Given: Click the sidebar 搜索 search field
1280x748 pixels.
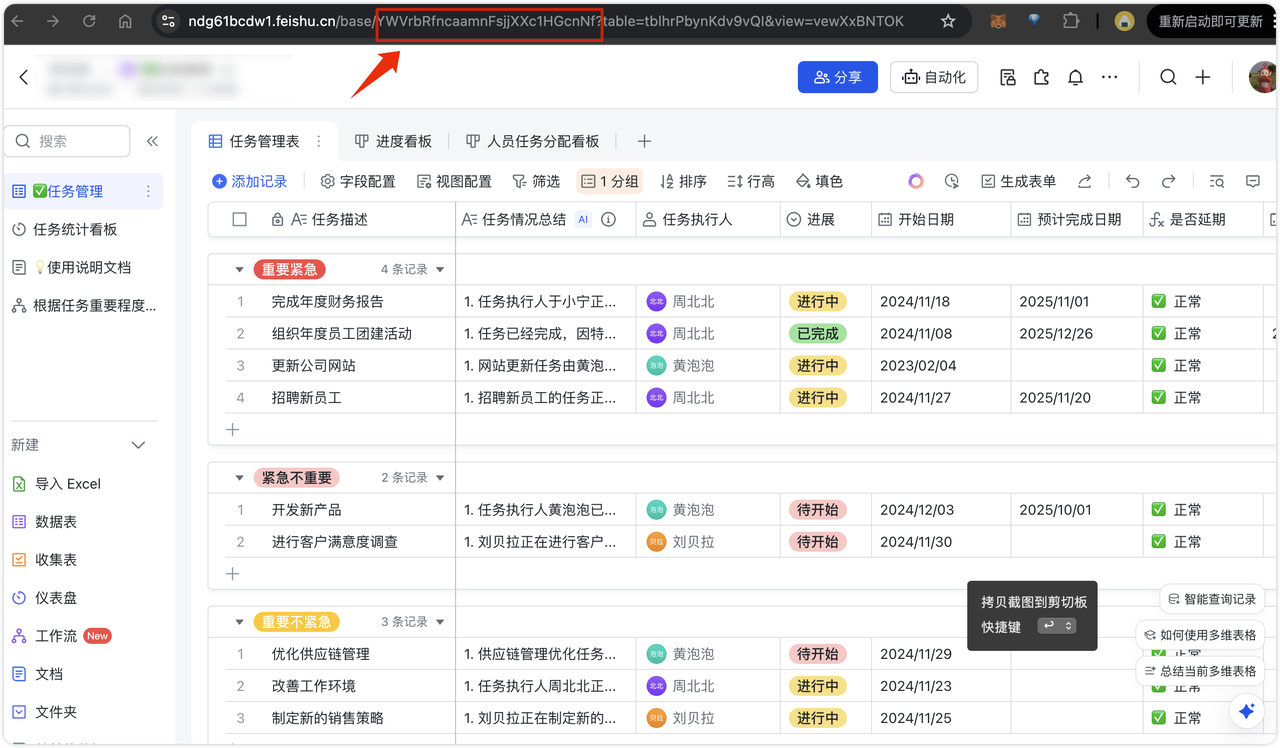Looking at the screenshot, I should tap(67, 141).
